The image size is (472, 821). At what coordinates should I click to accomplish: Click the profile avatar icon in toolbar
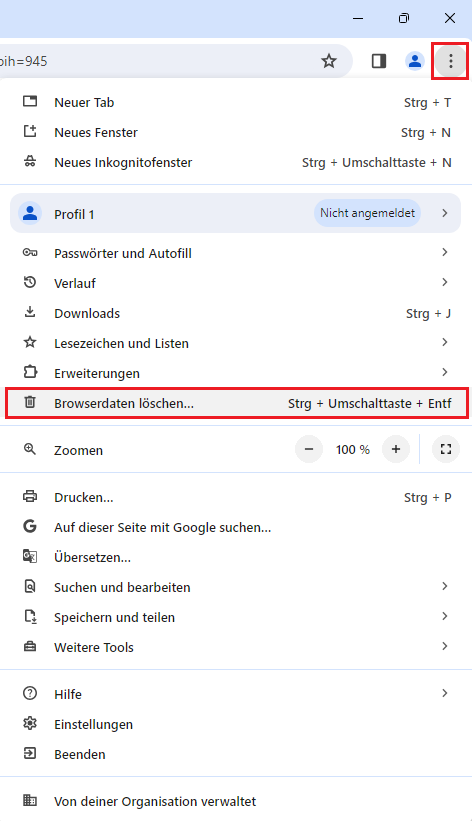coord(414,61)
